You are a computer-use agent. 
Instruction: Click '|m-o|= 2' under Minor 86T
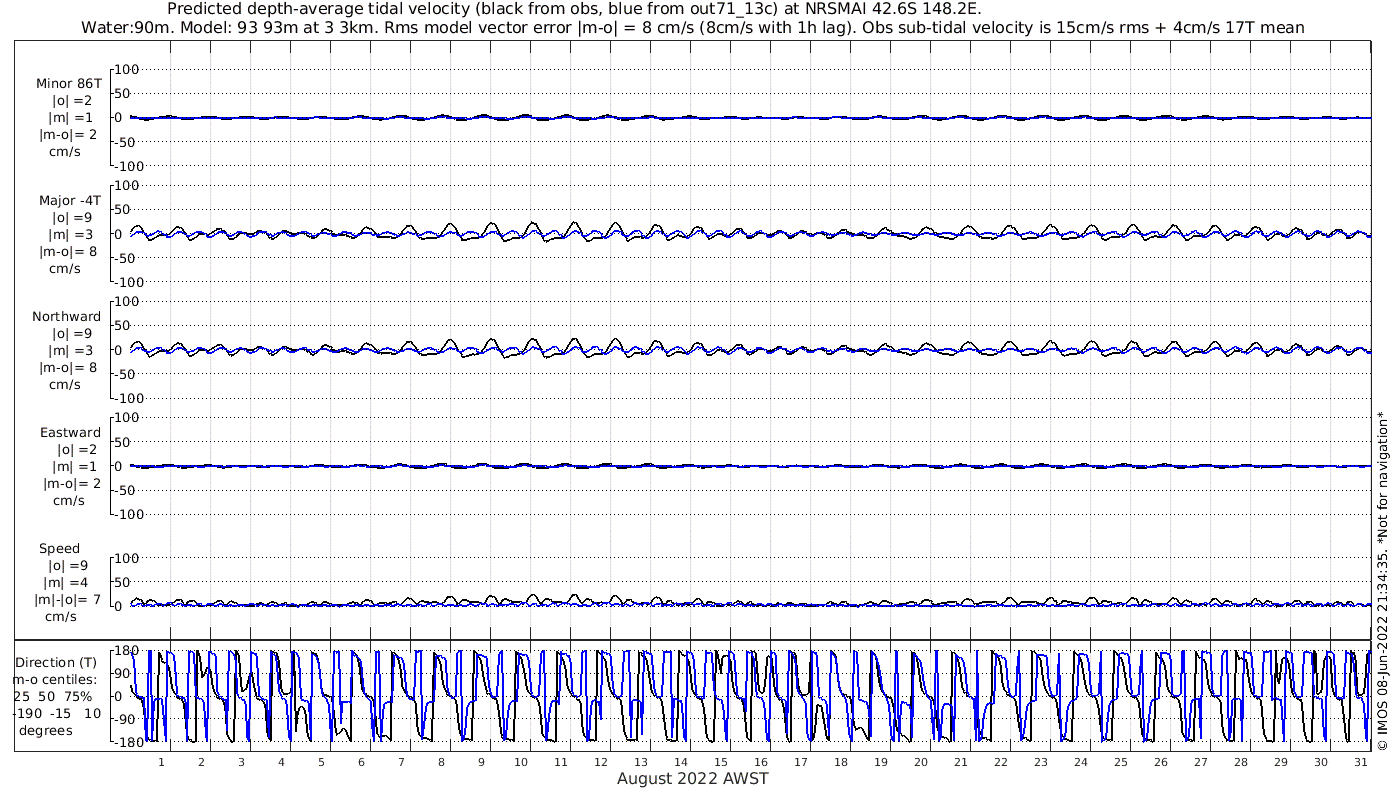[68, 134]
